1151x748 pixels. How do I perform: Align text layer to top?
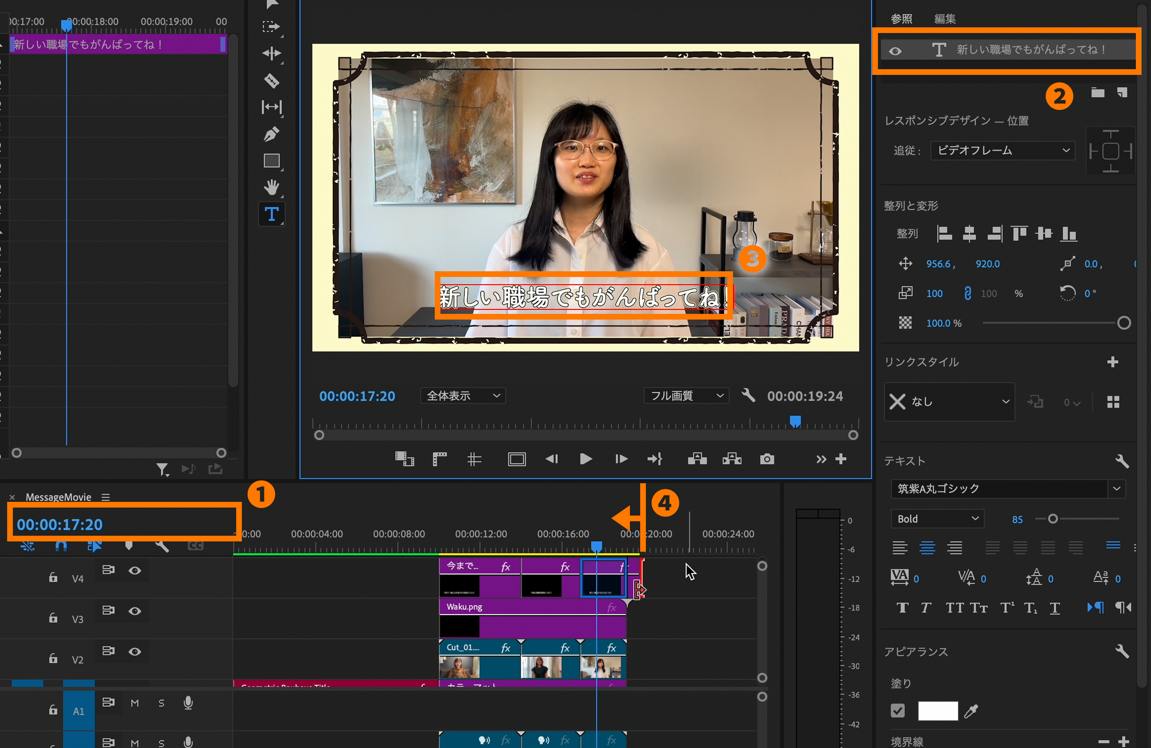point(1019,234)
